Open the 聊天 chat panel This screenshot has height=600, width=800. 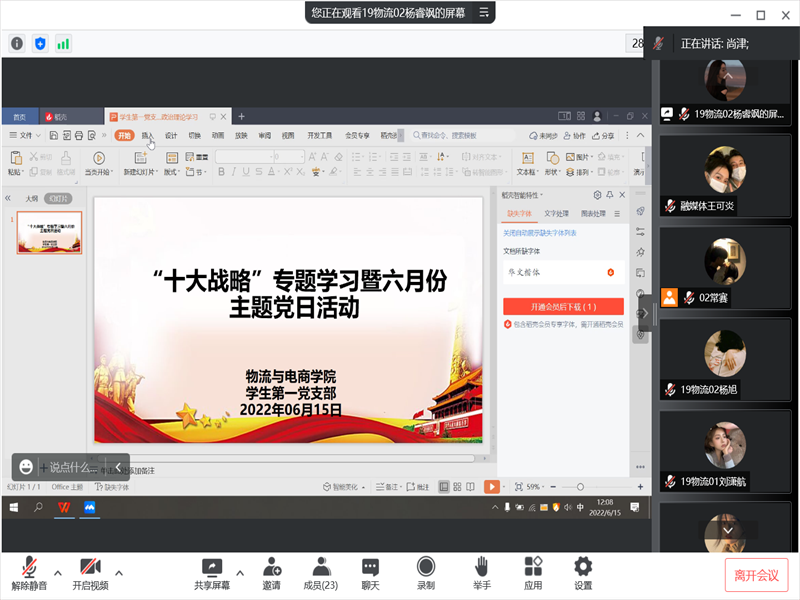(x=370, y=567)
